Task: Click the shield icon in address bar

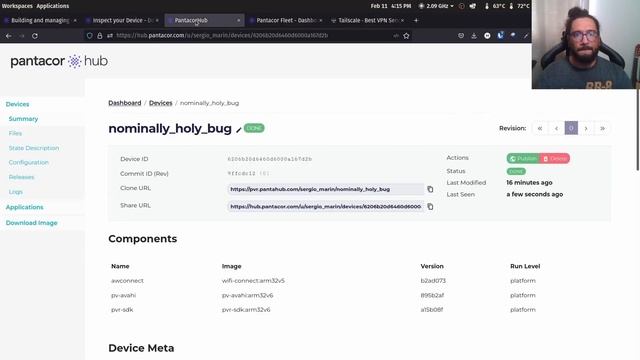Action: (90, 36)
